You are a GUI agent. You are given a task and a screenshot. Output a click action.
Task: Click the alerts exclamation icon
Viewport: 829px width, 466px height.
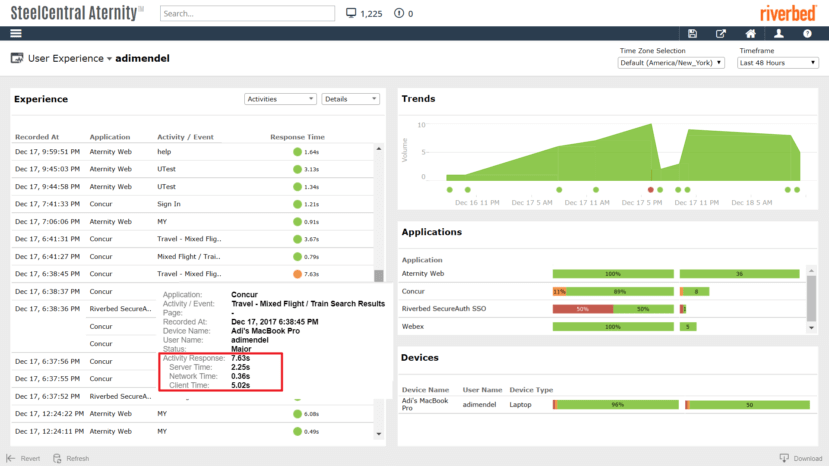[x=399, y=13]
